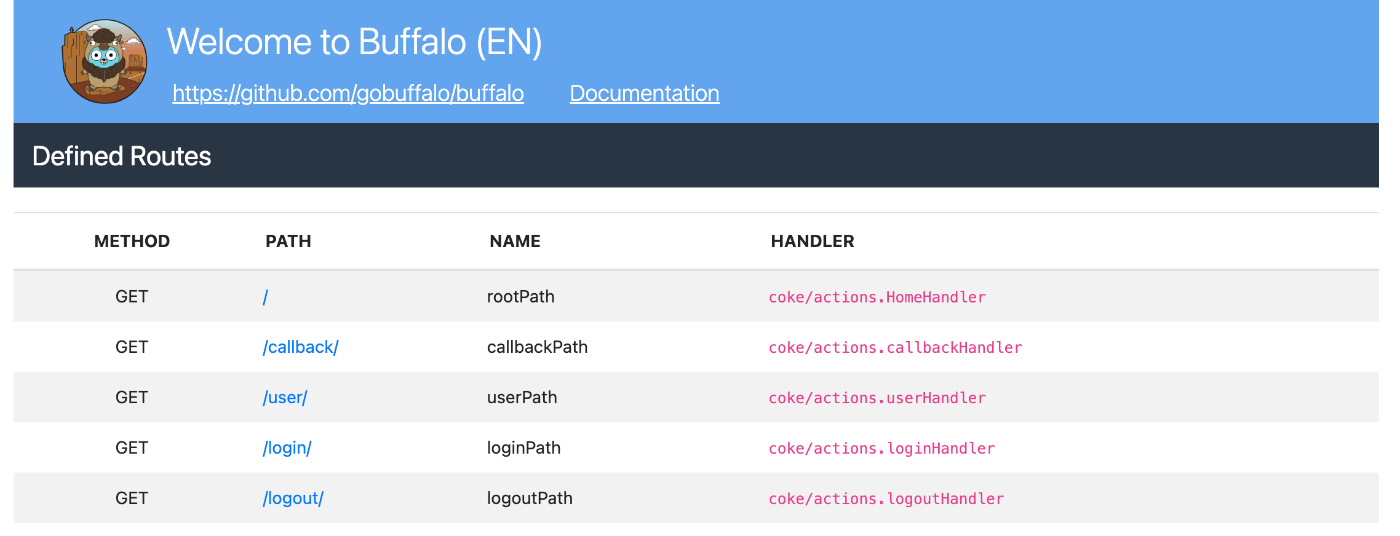
Task: Click GET in the userPath row
Action: [x=132, y=397]
